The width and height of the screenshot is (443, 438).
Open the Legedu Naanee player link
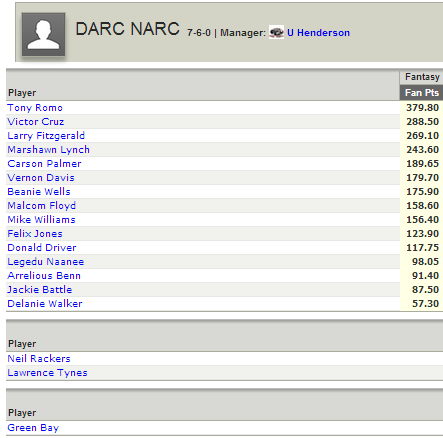coord(46,262)
